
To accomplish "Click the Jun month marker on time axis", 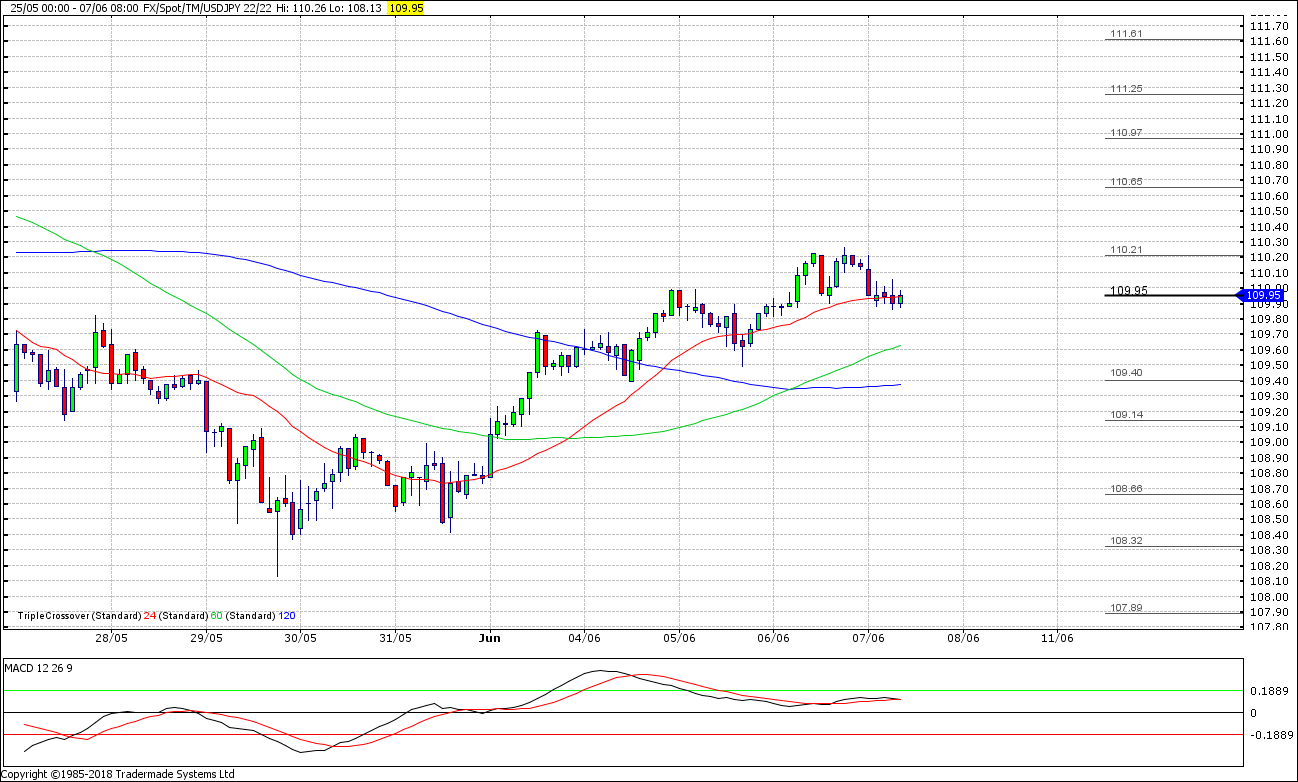I will 489,638.
